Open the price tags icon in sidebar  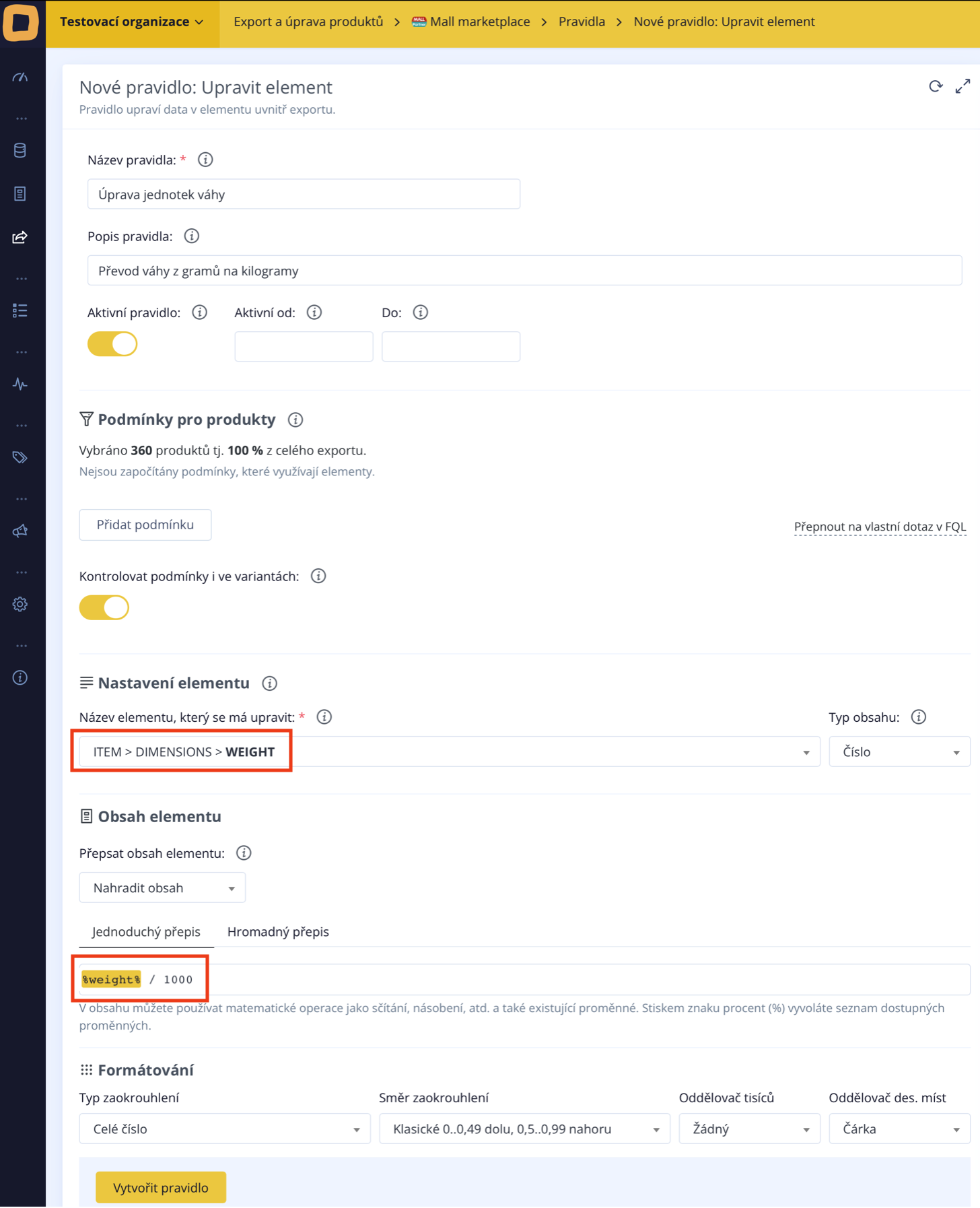[x=20, y=457]
